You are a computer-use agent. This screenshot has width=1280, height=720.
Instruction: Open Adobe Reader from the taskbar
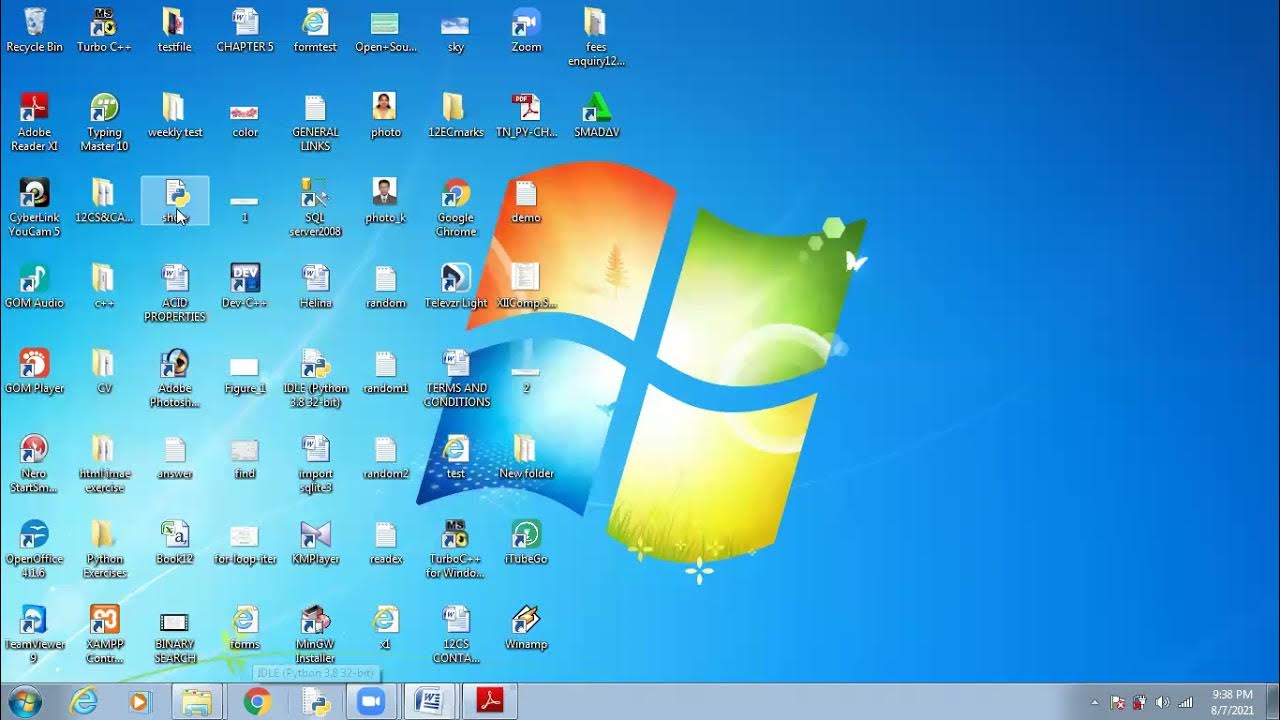[491, 702]
